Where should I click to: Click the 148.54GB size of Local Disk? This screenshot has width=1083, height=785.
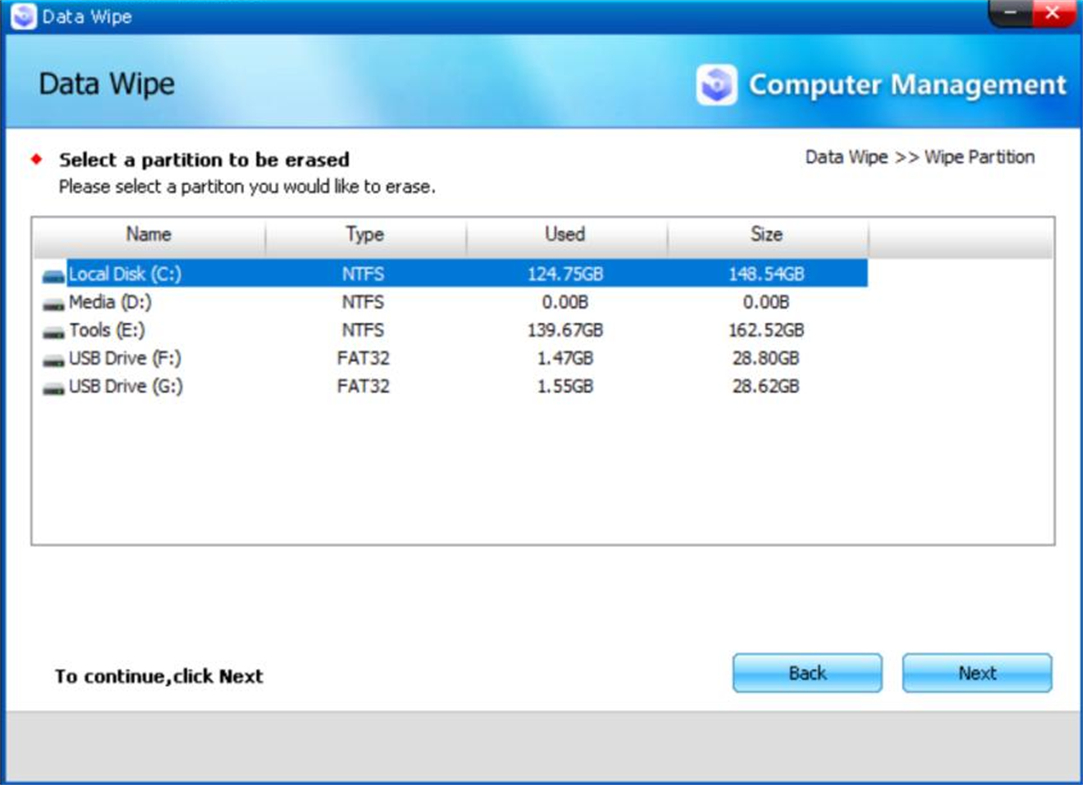(x=766, y=274)
